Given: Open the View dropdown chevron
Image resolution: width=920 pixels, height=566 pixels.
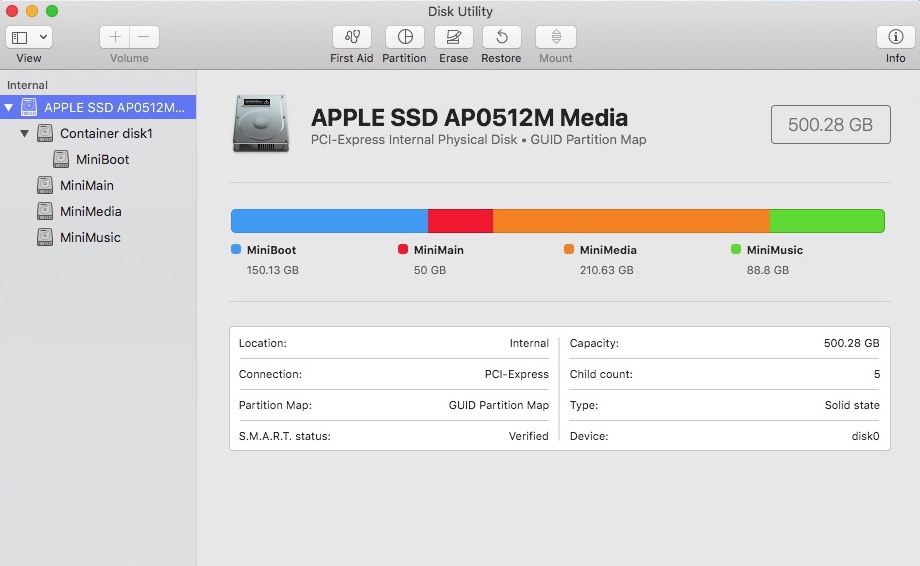Looking at the screenshot, I should 43,38.
